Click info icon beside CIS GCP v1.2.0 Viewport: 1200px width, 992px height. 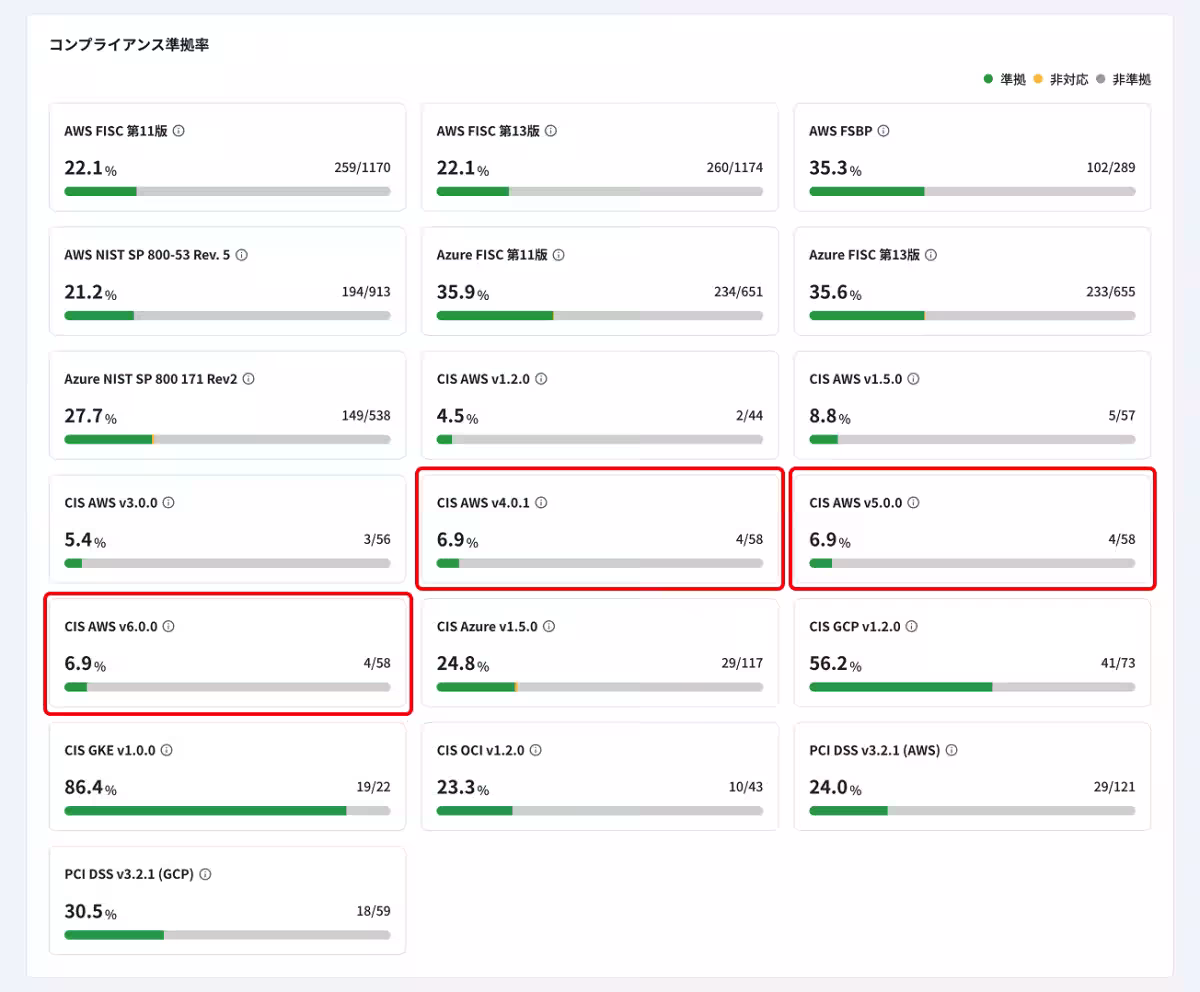coord(911,627)
